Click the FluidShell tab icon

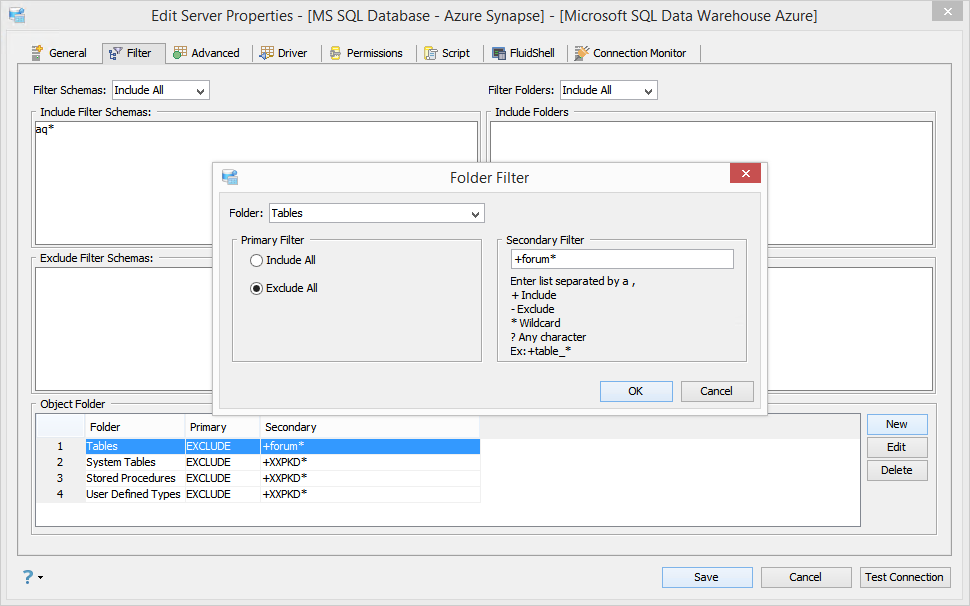click(x=499, y=53)
